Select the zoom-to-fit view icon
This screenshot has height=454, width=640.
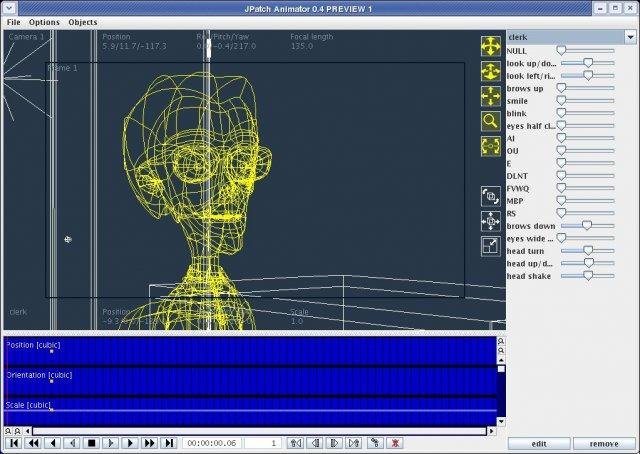(x=491, y=146)
